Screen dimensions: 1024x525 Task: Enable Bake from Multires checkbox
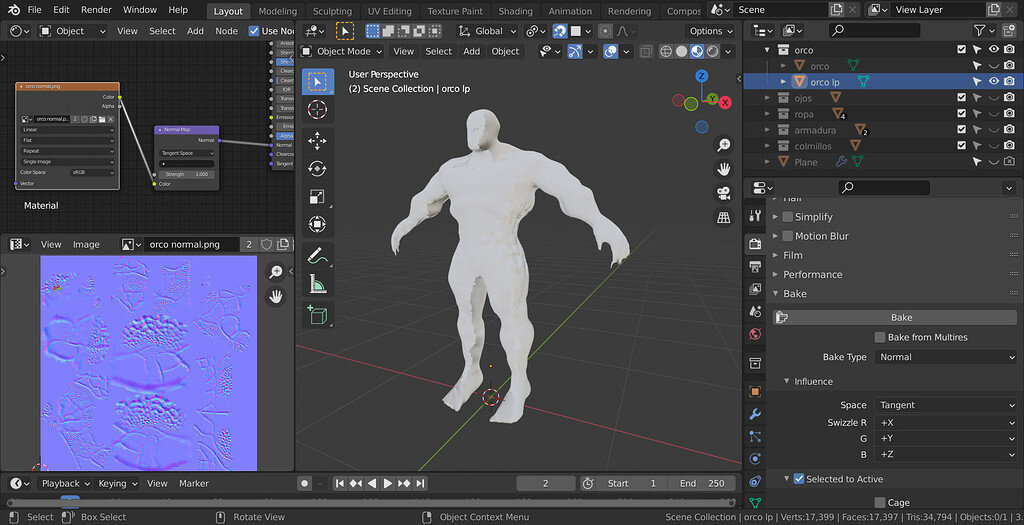coord(880,337)
